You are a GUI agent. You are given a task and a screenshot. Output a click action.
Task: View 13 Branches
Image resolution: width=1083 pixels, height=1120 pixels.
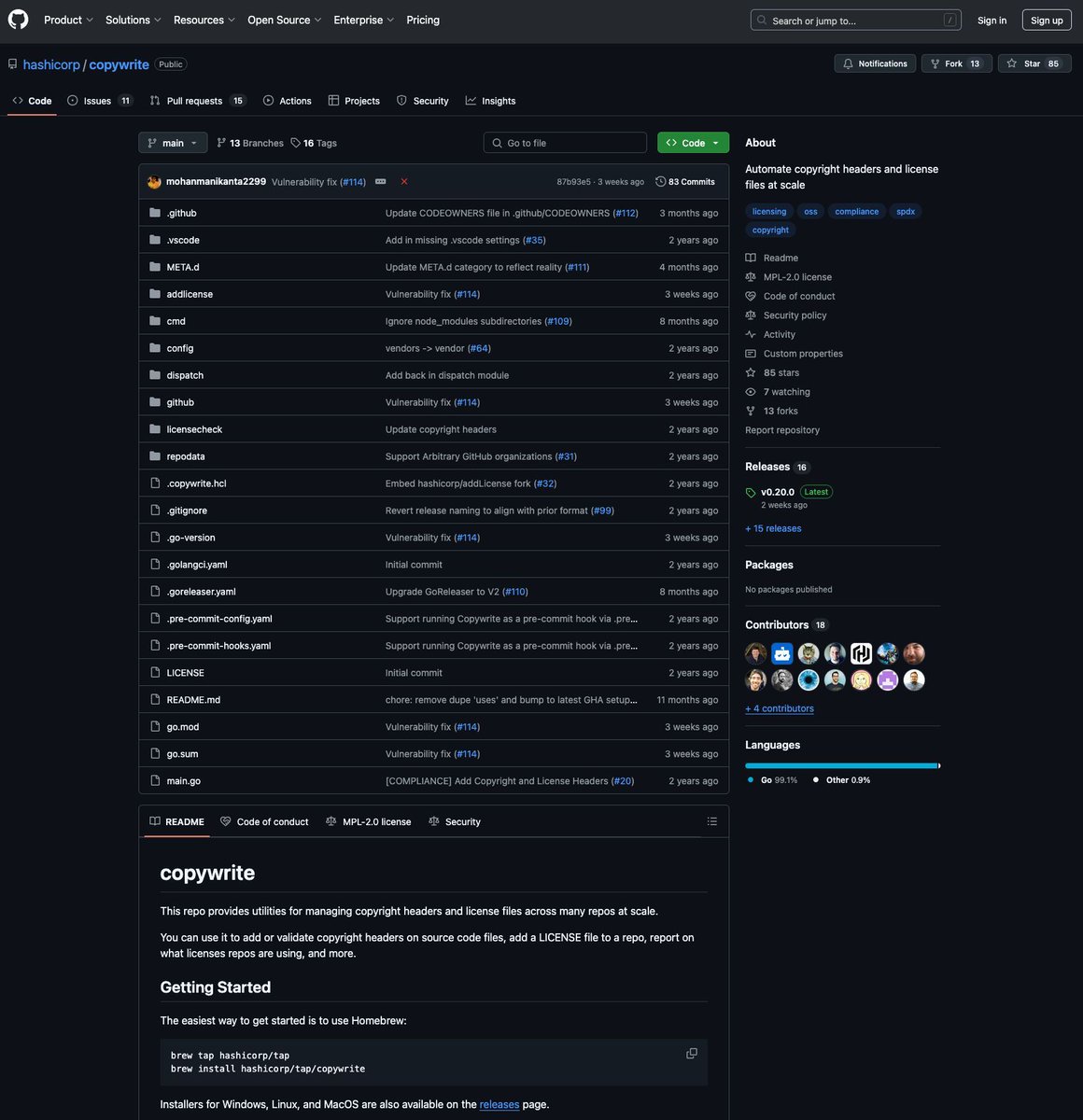pyautogui.click(x=250, y=143)
